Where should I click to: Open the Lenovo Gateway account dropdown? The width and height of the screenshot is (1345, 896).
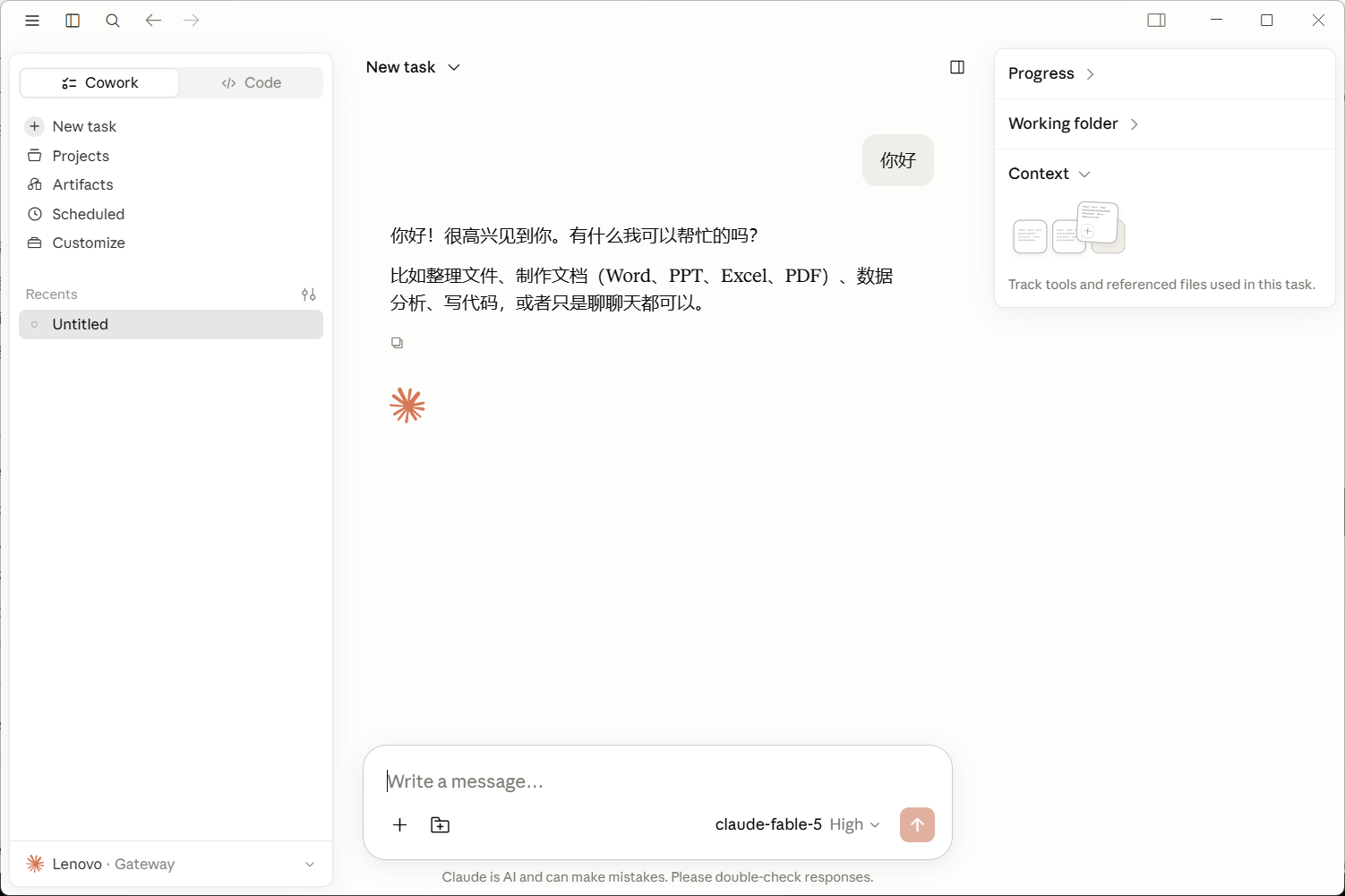(171, 864)
